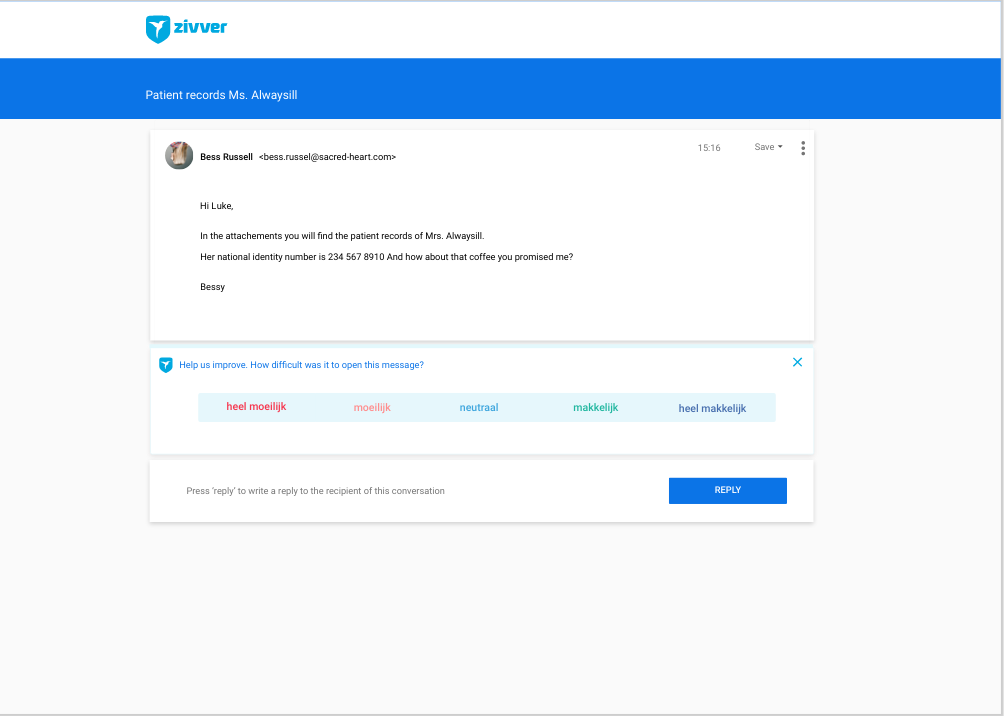Click the Zivver logo in header

(x=186, y=29)
